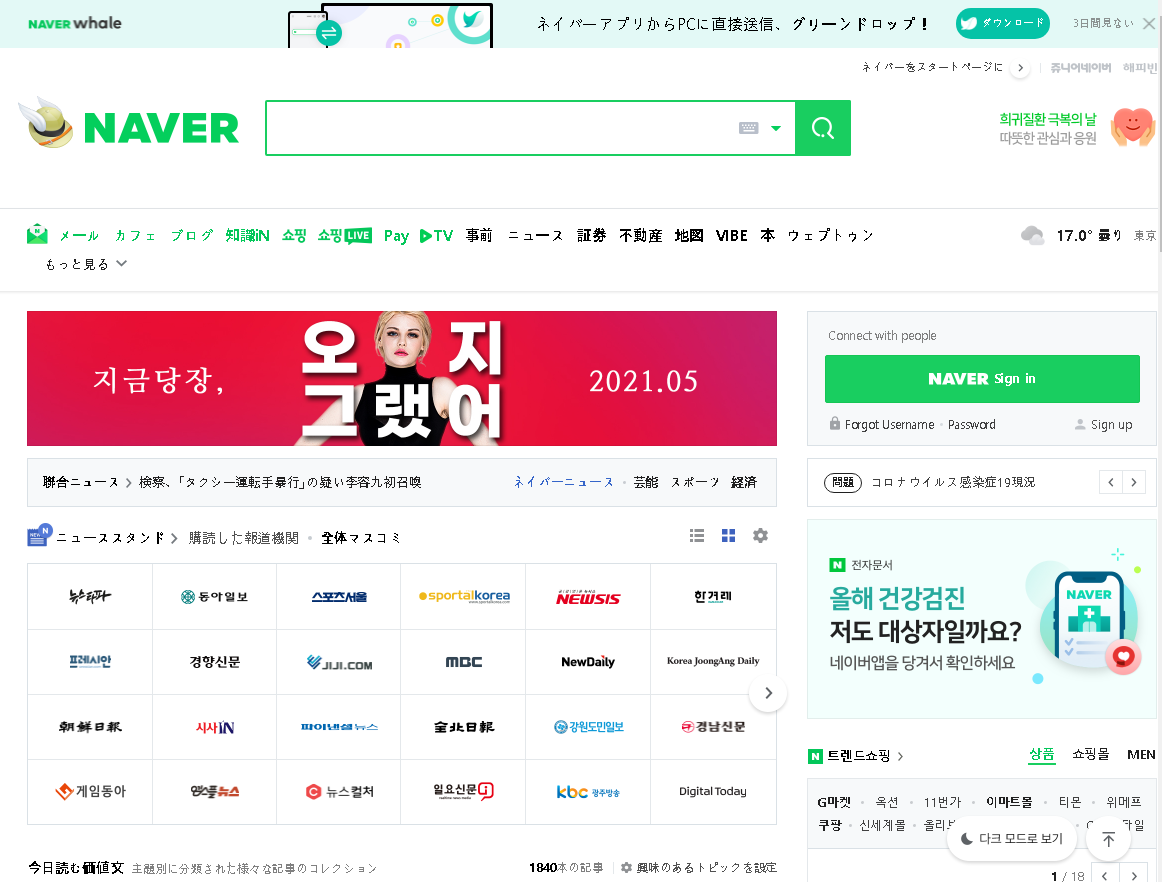The height and width of the screenshot is (882, 1162).
Task: Show next page of Newsstand publishers
Action: click(x=767, y=693)
